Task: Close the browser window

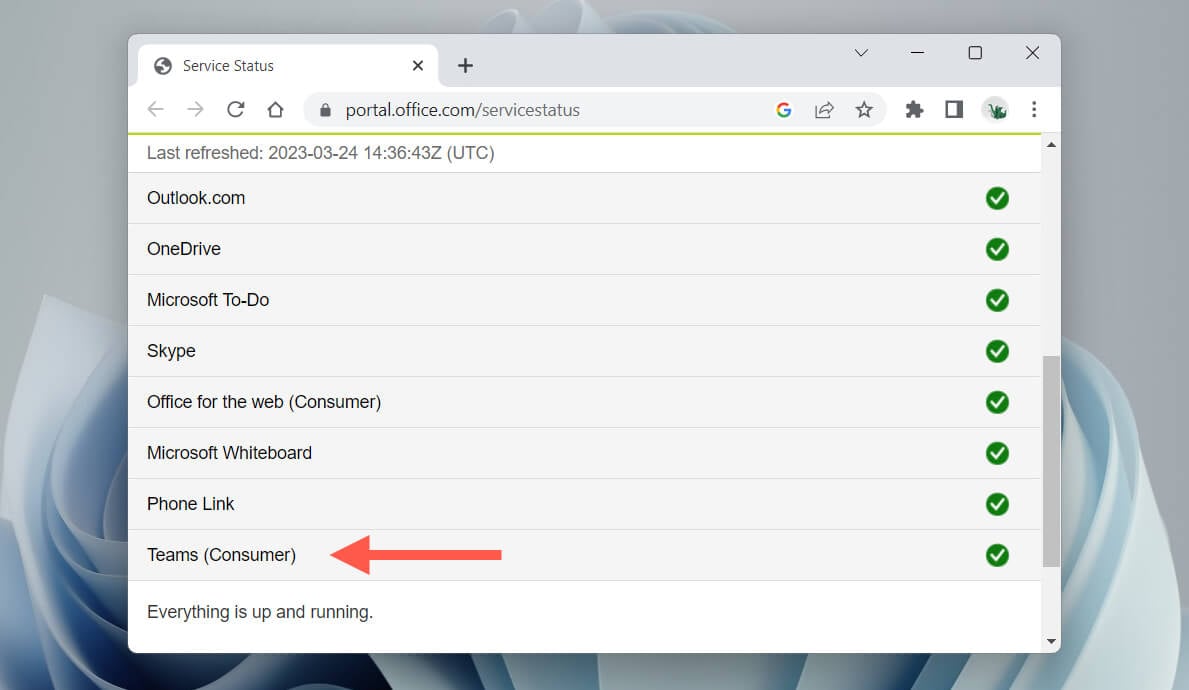Action: point(1033,53)
